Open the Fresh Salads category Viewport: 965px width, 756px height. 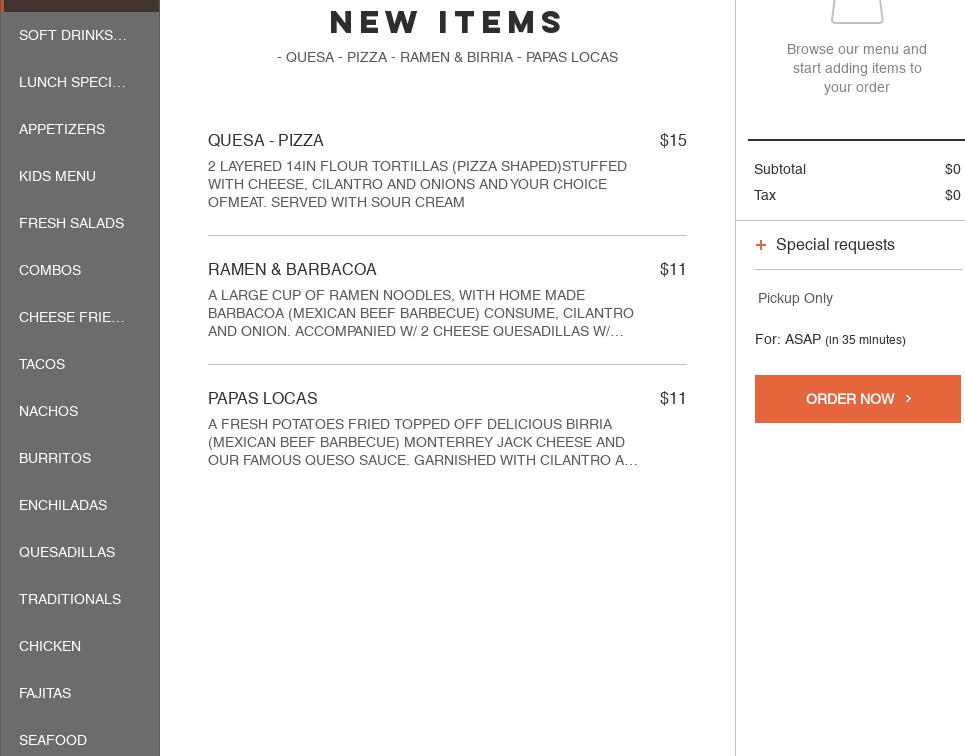point(71,223)
